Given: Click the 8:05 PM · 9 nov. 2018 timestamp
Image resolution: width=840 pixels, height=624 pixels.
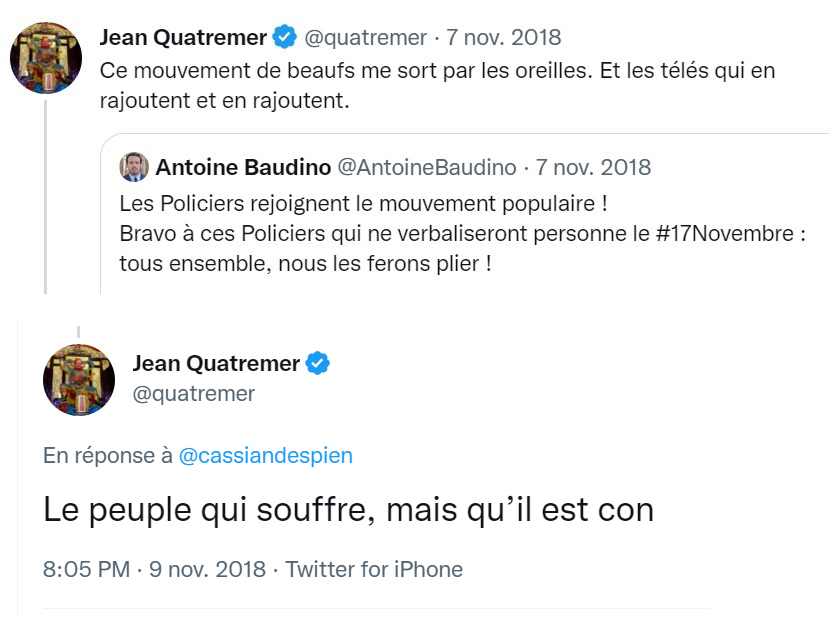Looking at the screenshot, I should point(154,570).
